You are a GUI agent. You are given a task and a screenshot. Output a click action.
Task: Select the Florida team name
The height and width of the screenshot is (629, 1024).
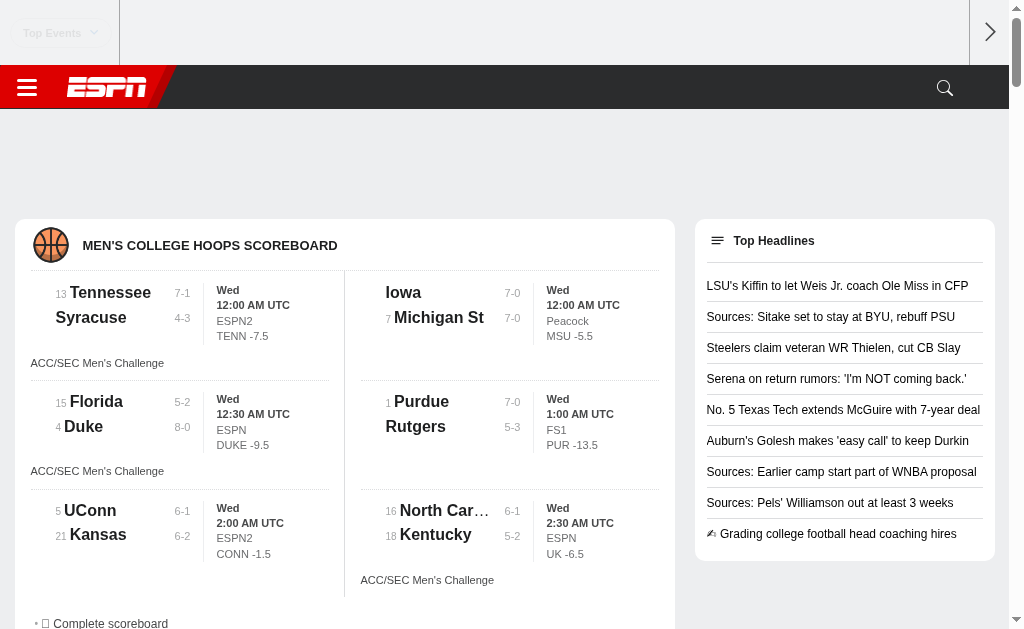pos(96,402)
